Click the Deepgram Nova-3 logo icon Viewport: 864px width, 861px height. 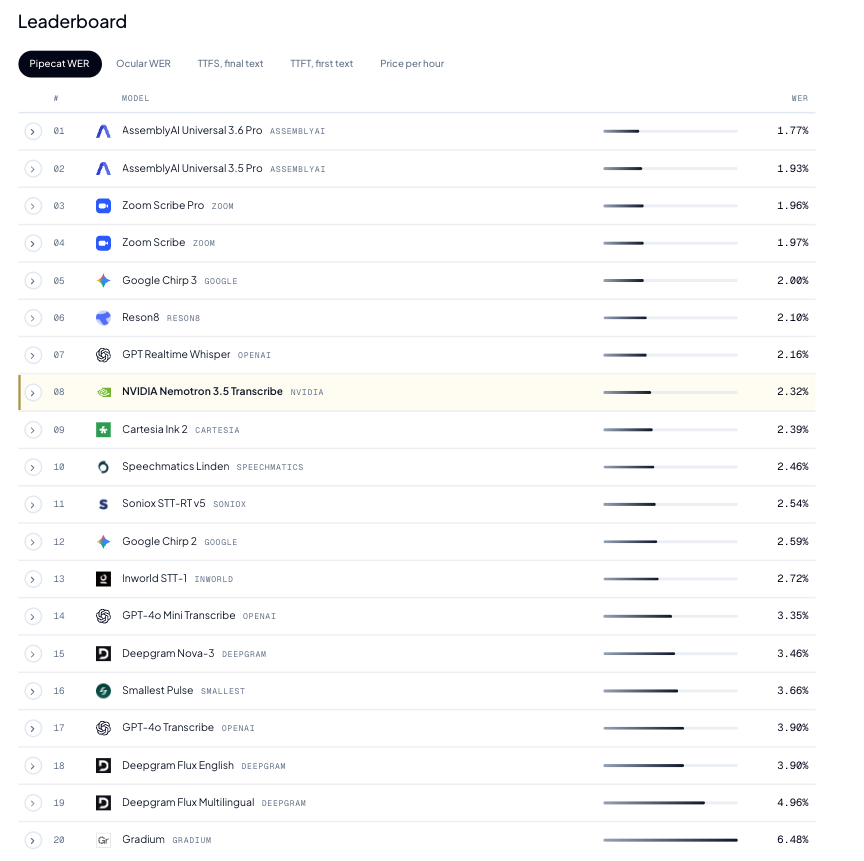pos(103,653)
